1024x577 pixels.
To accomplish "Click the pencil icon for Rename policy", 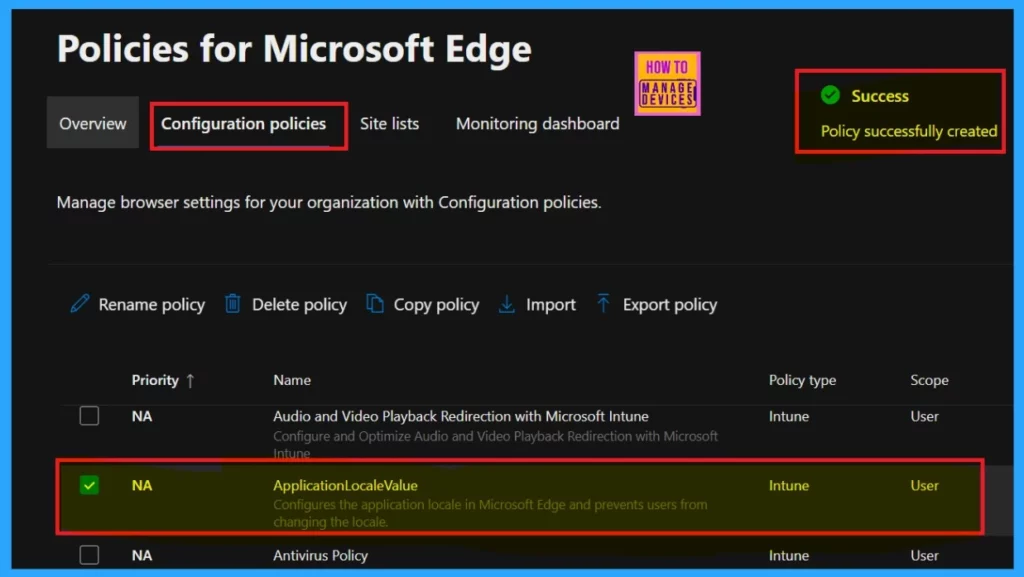I will pos(80,304).
